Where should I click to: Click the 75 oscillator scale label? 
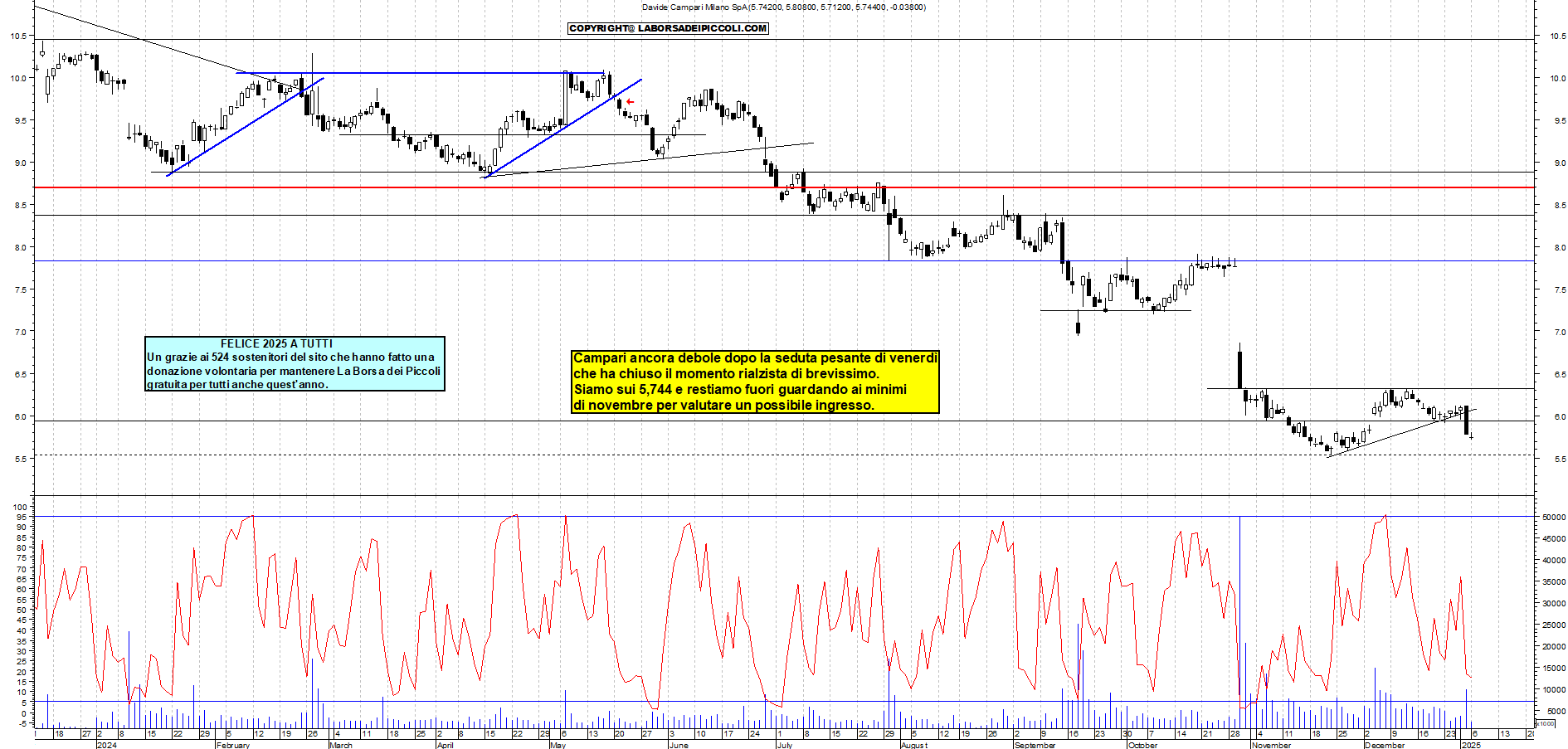tap(23, 558)
